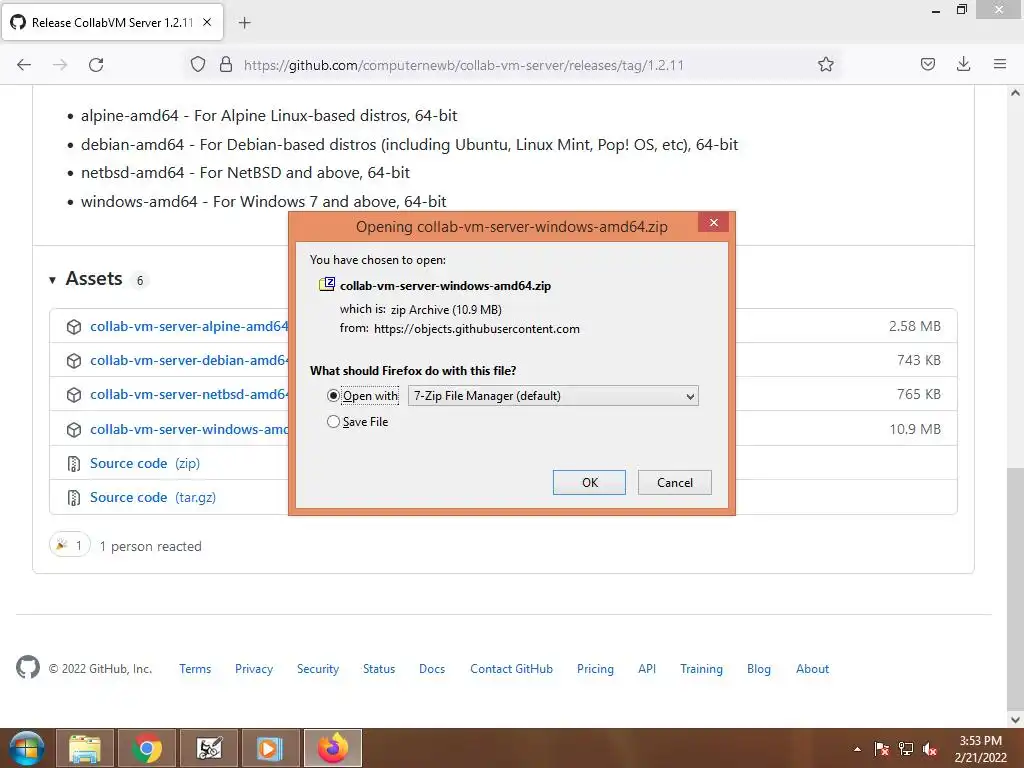
Task: Show hidden system tray icons
Action: click(857, 750)
